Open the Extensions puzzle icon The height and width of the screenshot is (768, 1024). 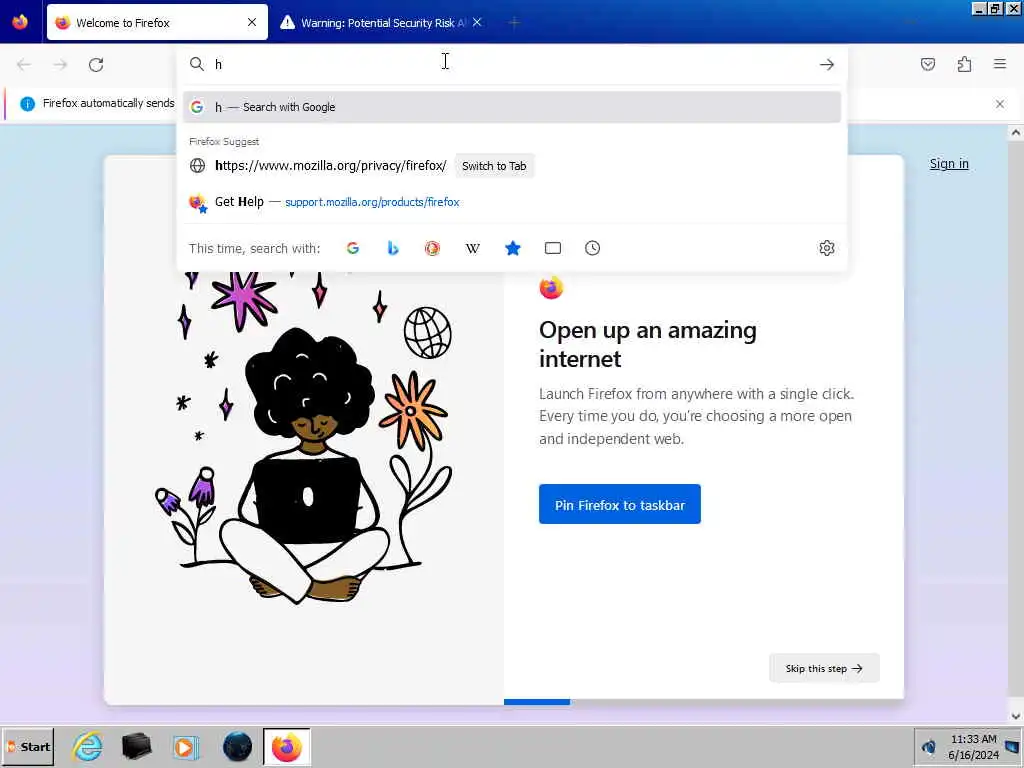964,64
